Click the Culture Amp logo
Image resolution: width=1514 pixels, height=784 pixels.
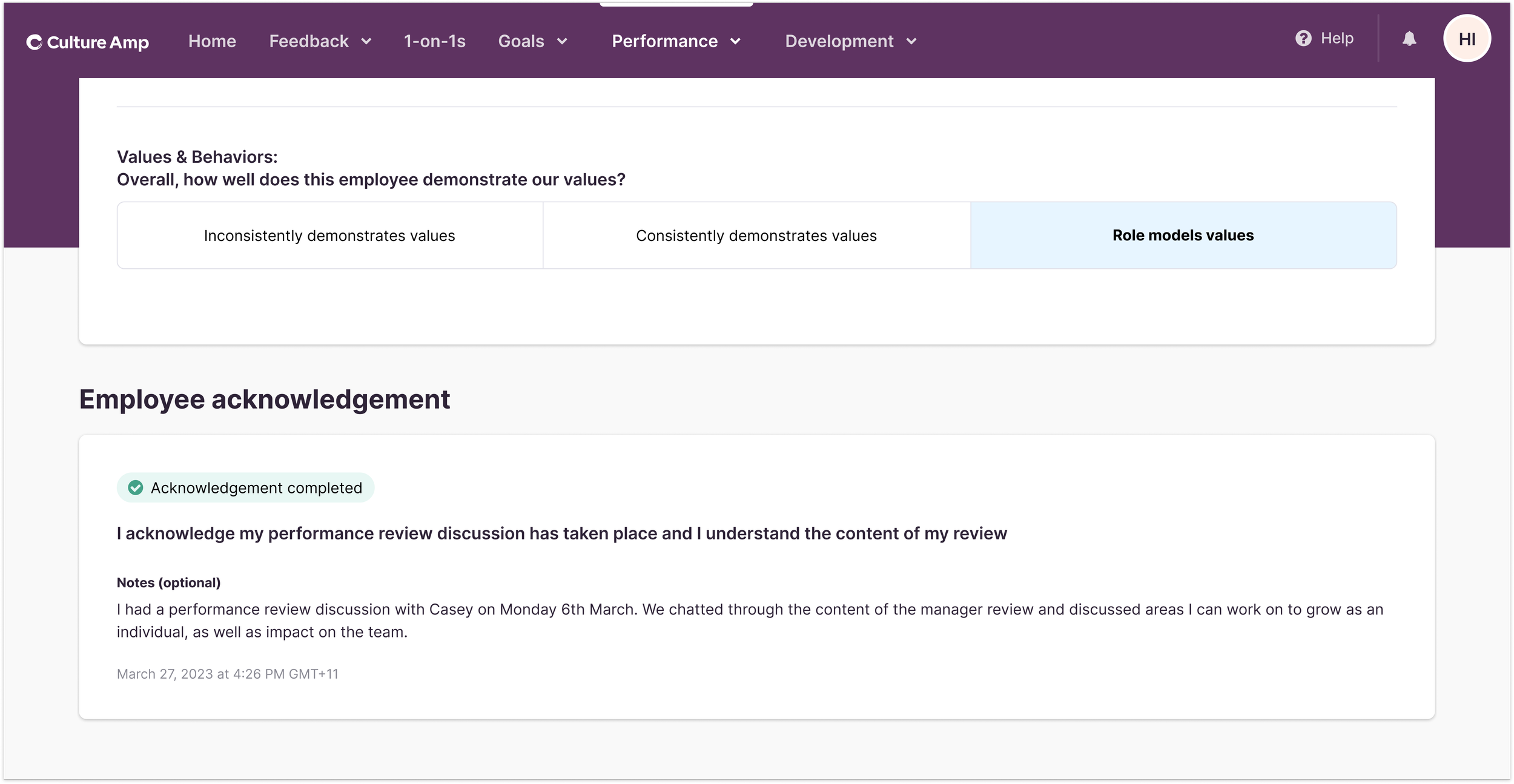tap(88, 42)
